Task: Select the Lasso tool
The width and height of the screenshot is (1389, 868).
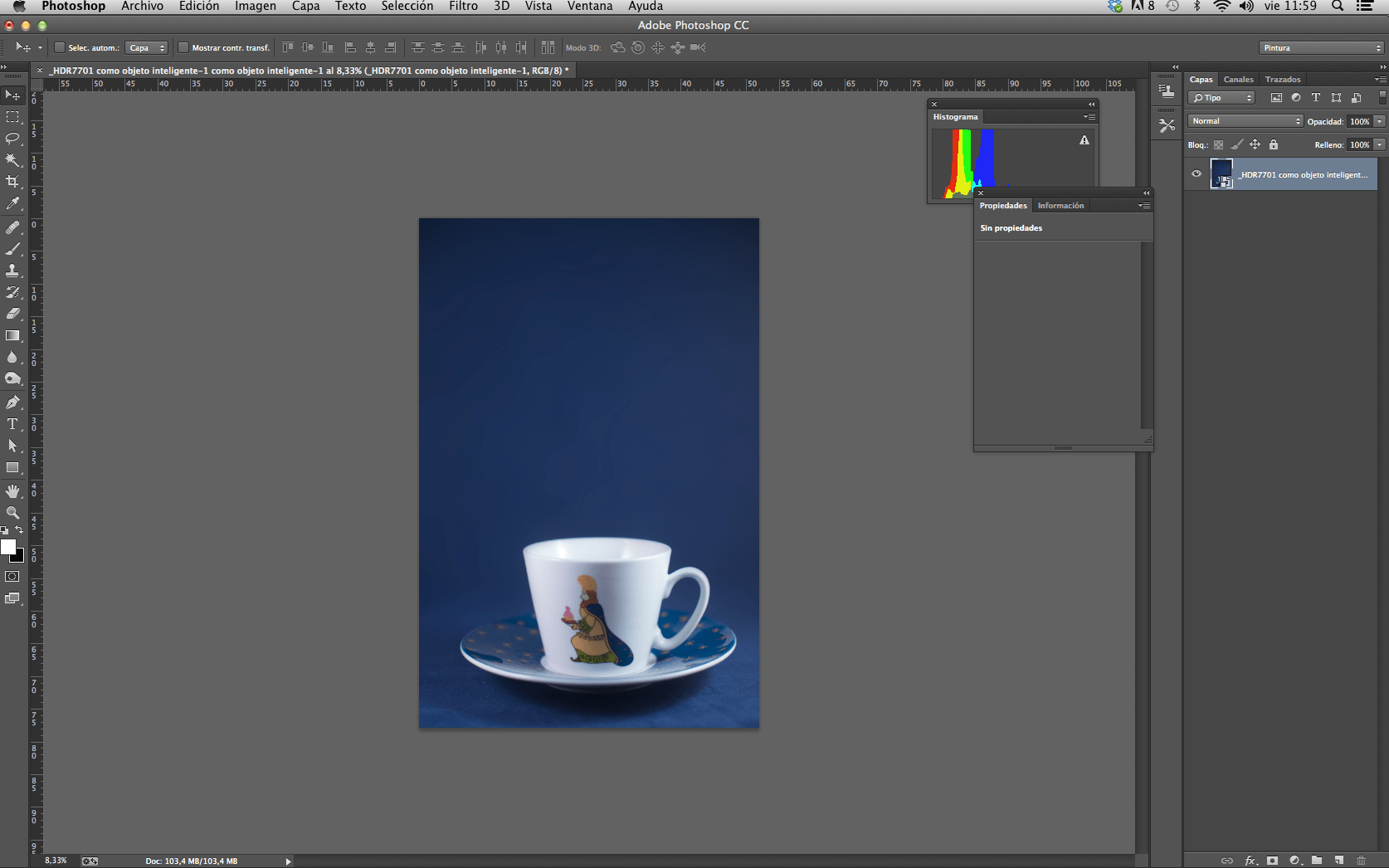Action: click(x=12, y=138)
